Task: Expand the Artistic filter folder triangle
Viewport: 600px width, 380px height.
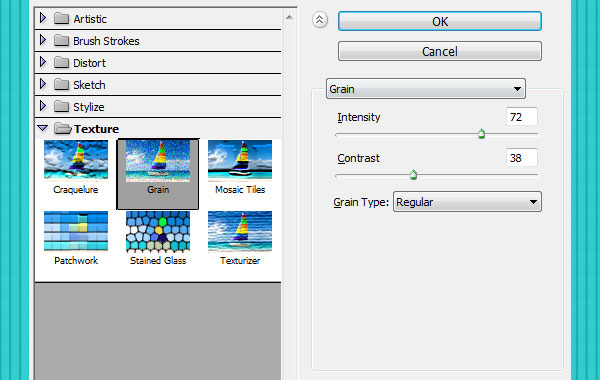Action: pyautogui.click(x=43, y=18)
